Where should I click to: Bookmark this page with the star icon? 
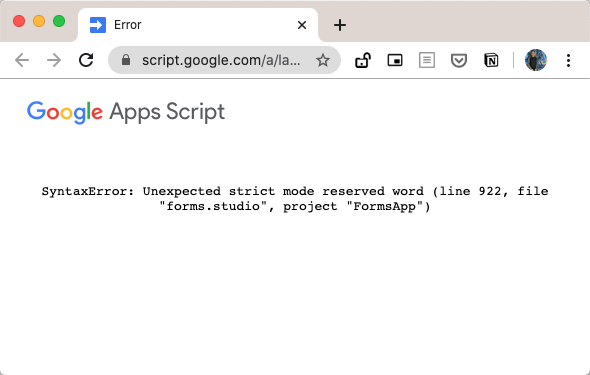pos(322,60)
